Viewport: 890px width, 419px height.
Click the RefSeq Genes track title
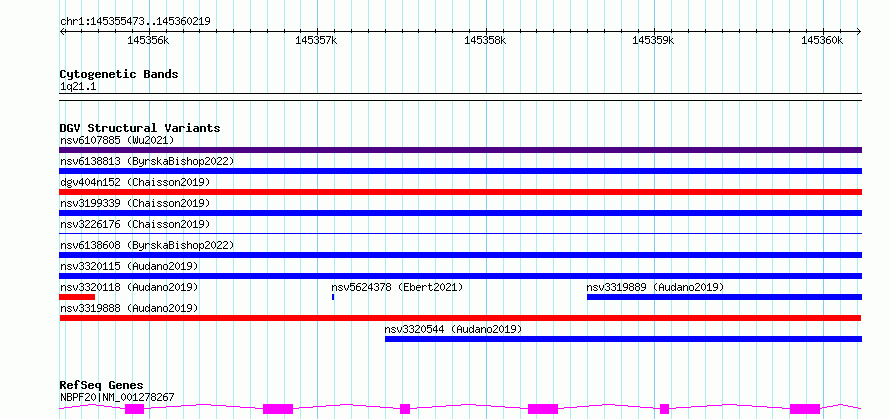point(101,386)
